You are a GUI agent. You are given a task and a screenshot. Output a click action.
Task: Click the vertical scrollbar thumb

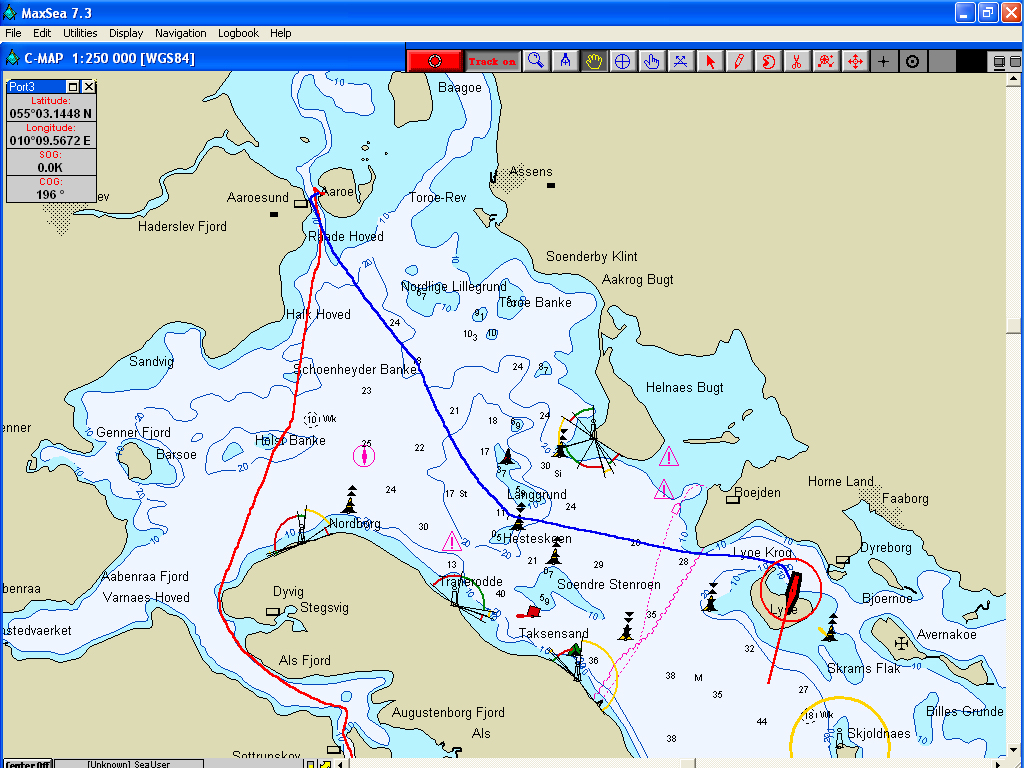tap(1013, 325)
